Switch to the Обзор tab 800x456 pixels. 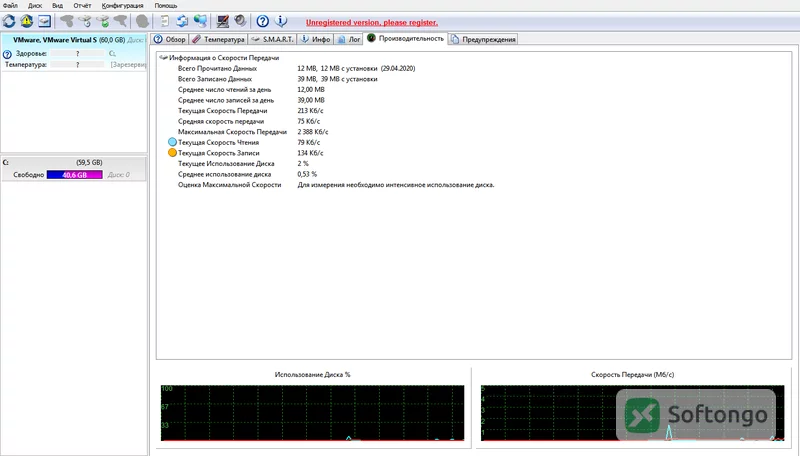[x=170, y=39]
